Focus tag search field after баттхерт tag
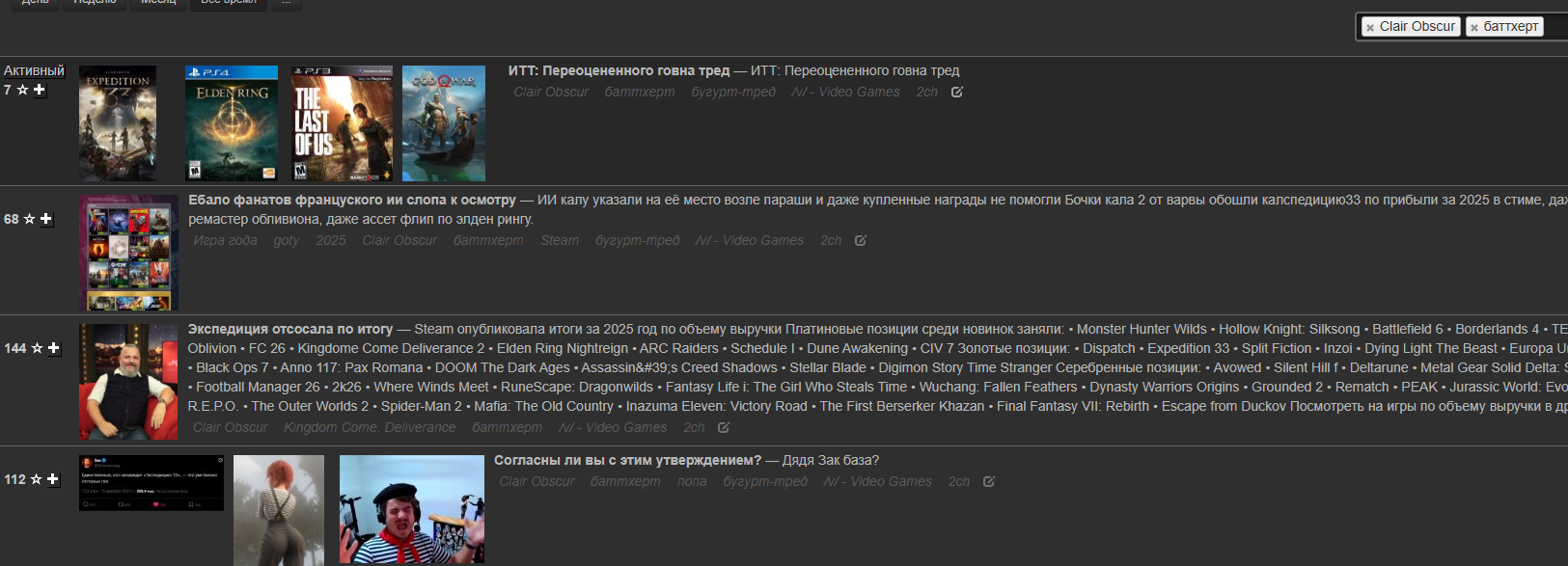 [x=1555, y=27]
